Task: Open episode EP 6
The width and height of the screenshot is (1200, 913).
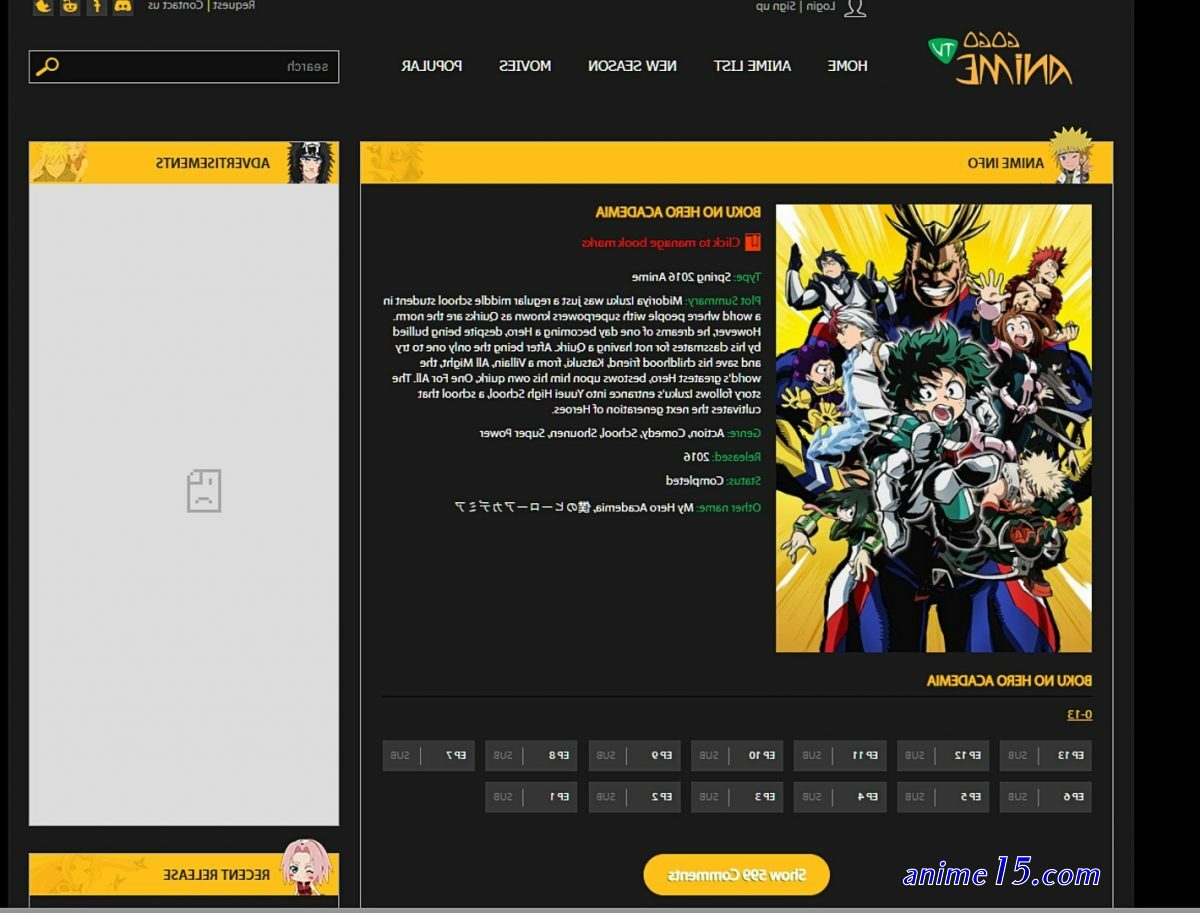Action: coord(1046,797)
